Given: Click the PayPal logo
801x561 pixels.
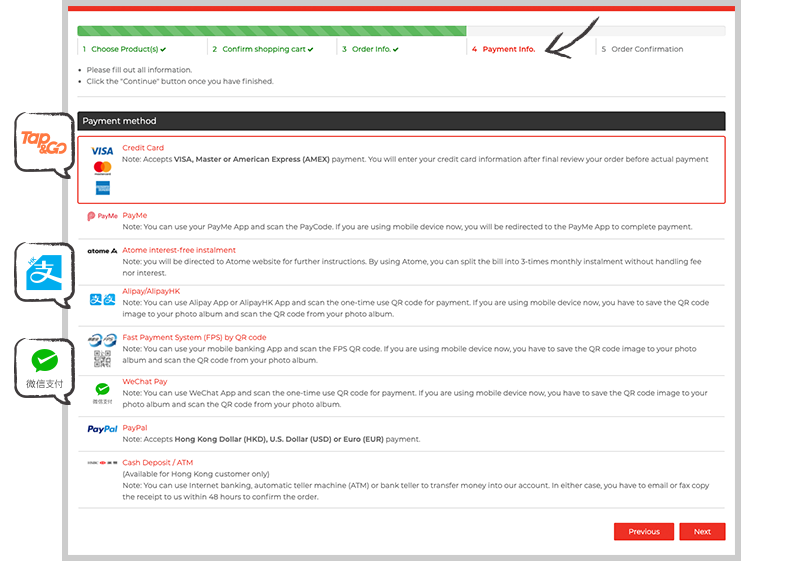Looking at the screenshot, I should point(102,429).
